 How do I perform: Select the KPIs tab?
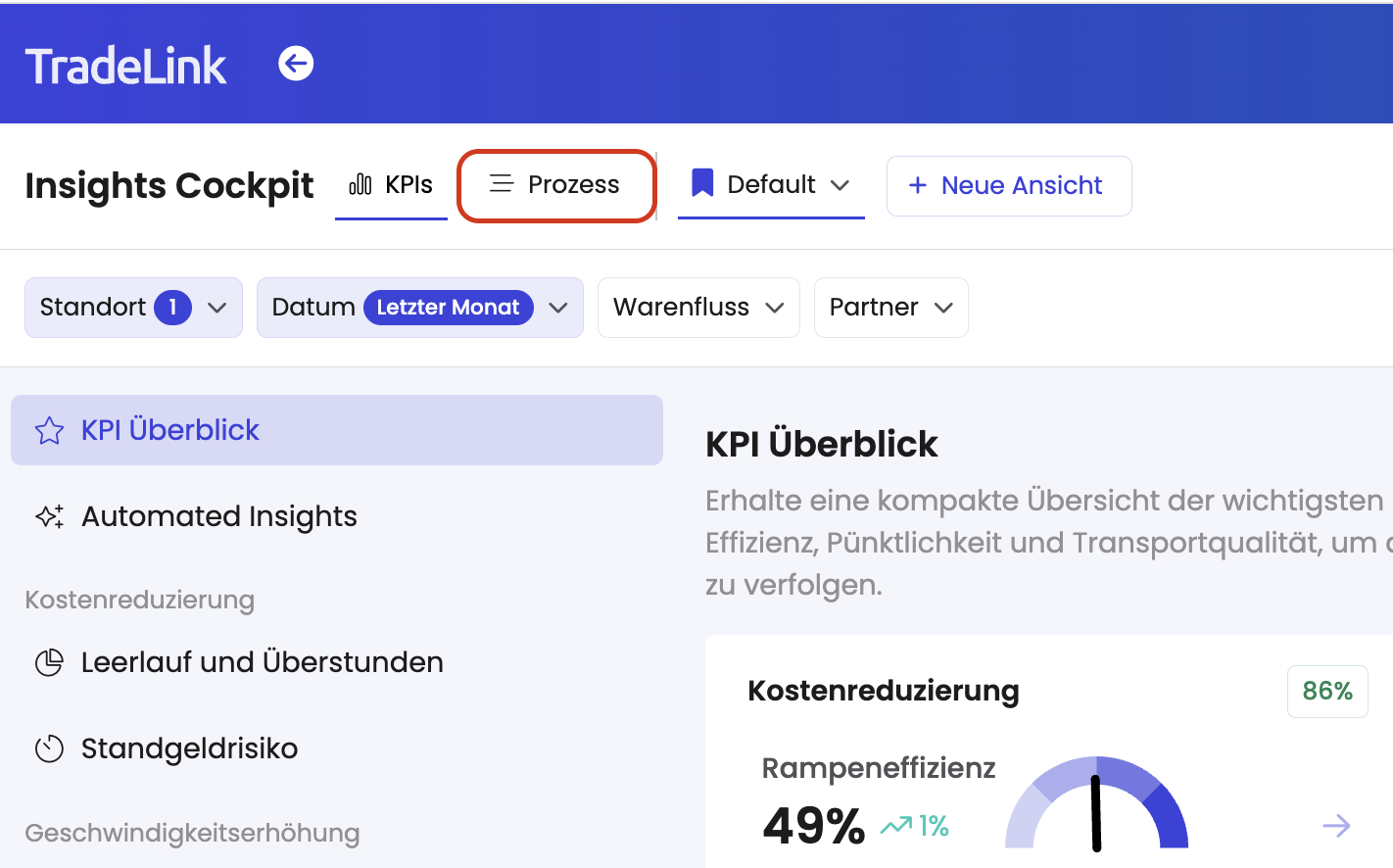(392, 185)
